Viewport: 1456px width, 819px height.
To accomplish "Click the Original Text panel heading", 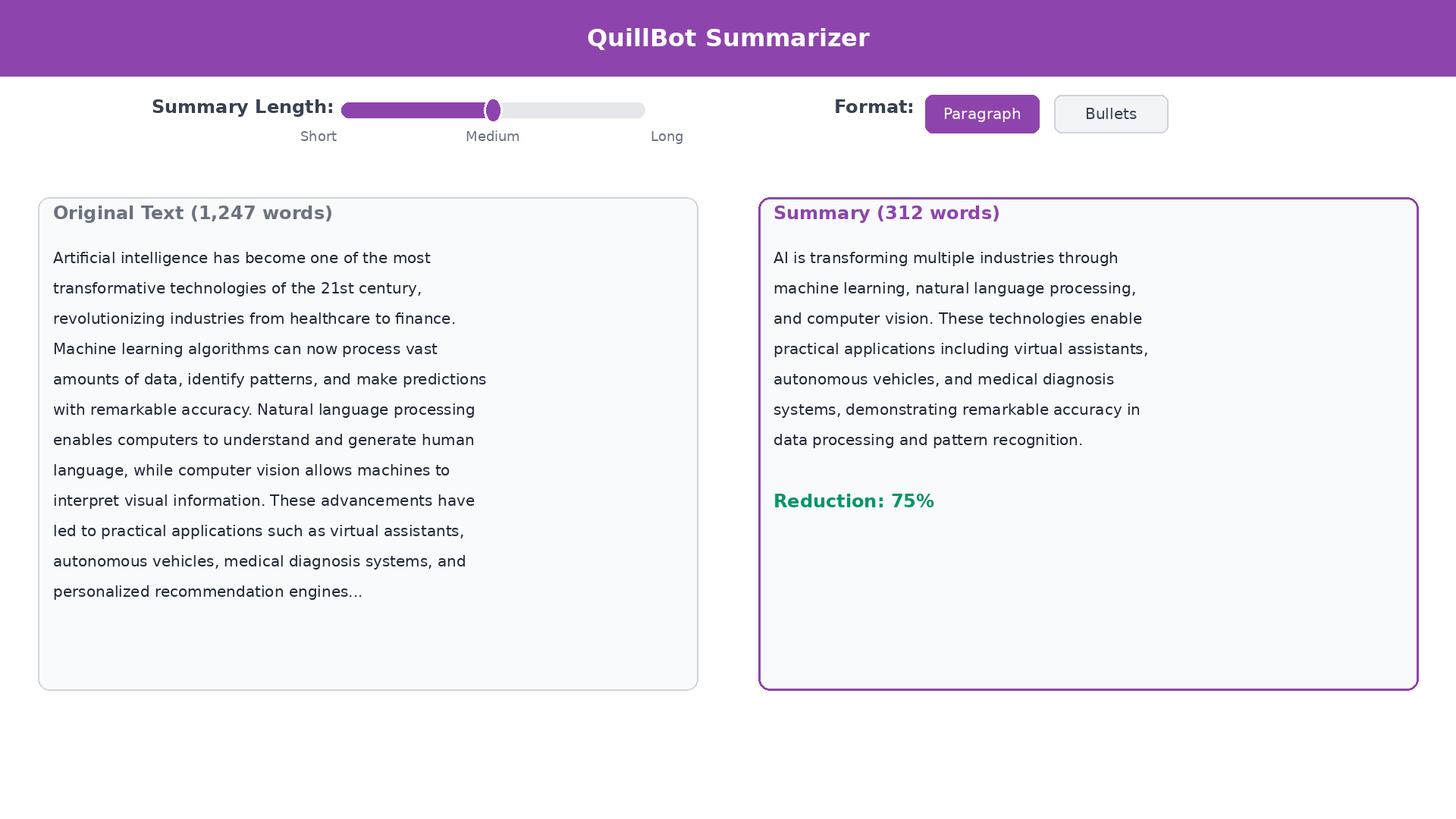I will [x=192, y=213].
